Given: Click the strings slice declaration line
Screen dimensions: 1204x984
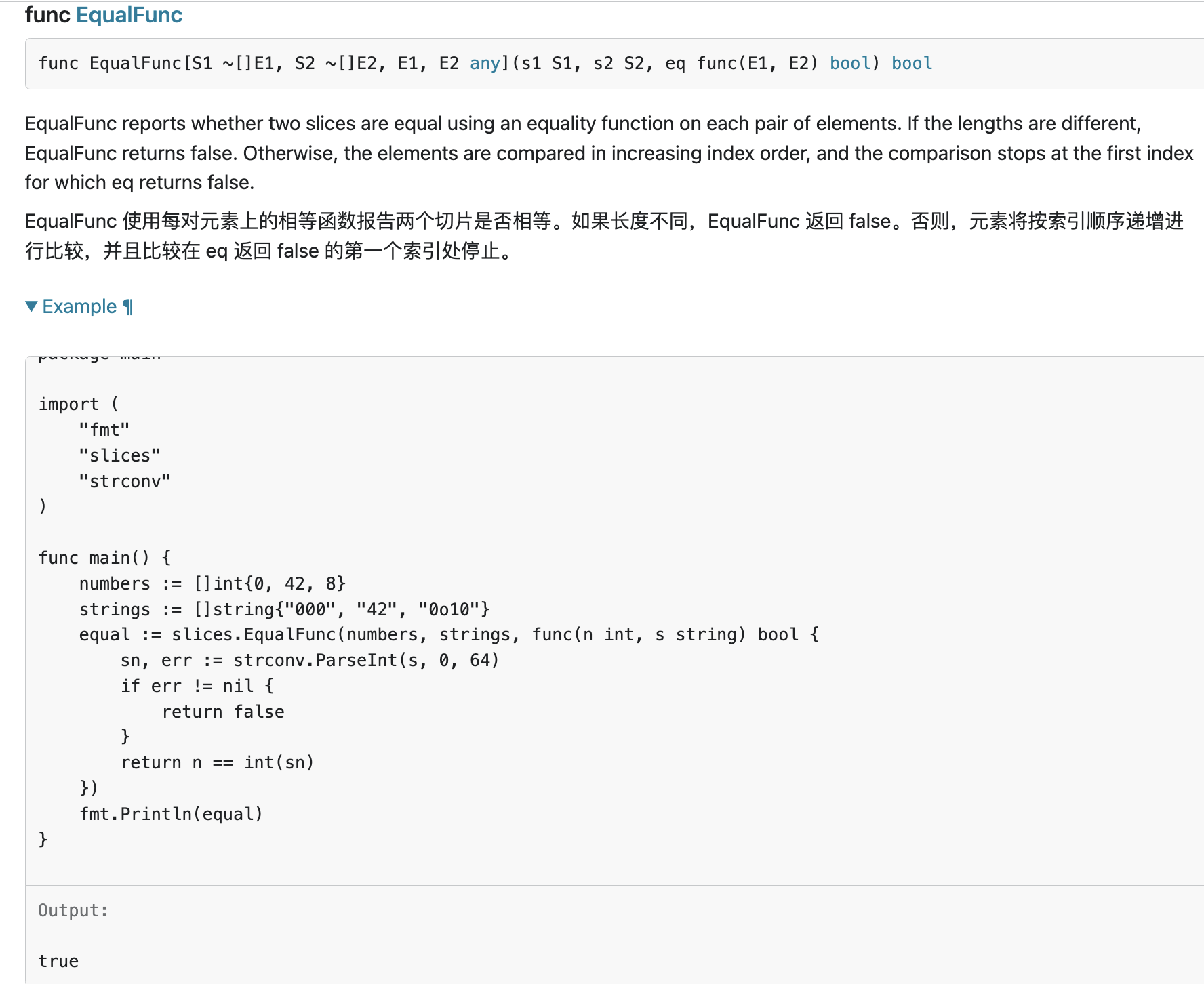Looking at the screenshot, I should pos(284,609).
